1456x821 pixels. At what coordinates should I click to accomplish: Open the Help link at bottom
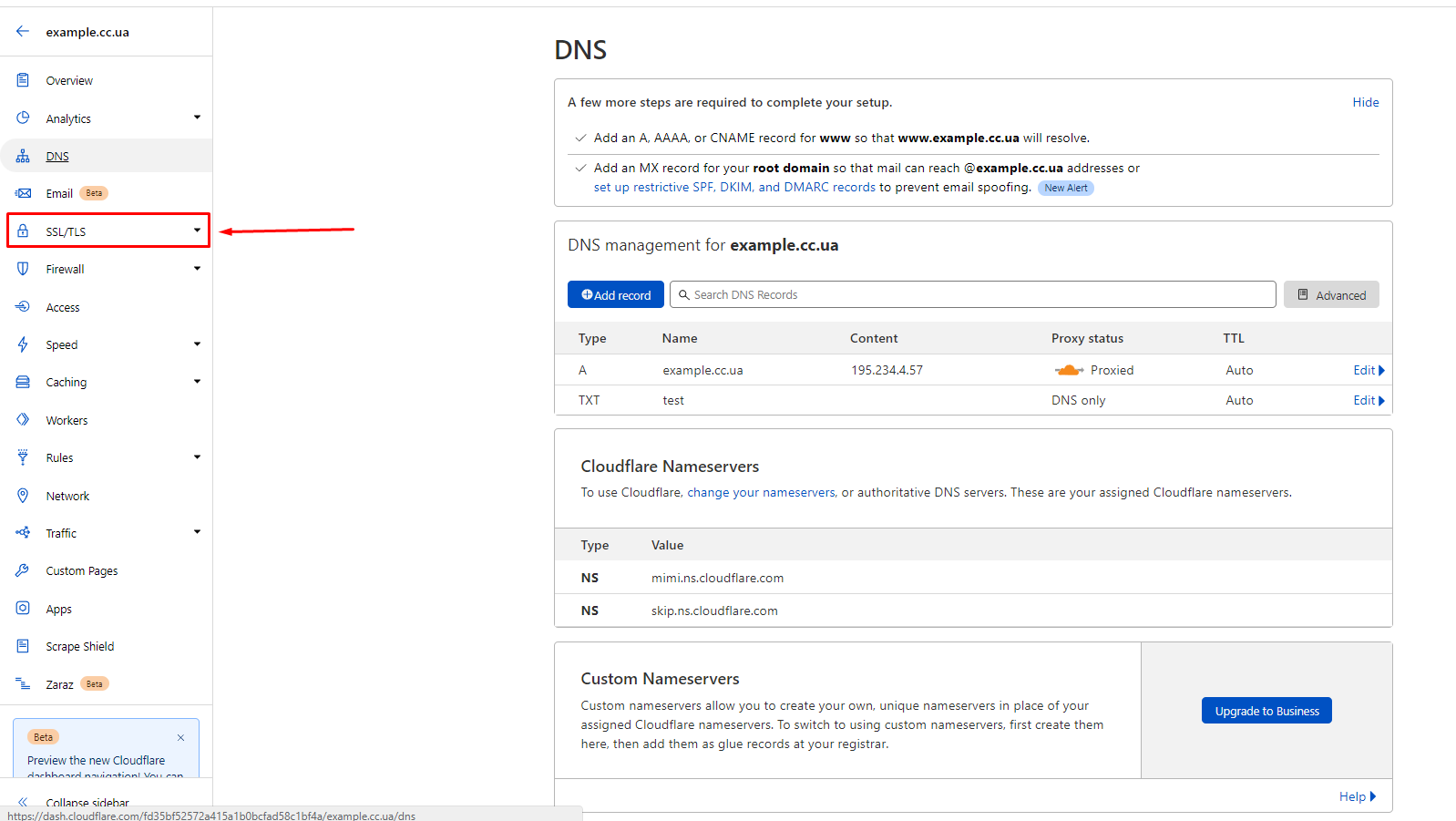pos(1358,796)
